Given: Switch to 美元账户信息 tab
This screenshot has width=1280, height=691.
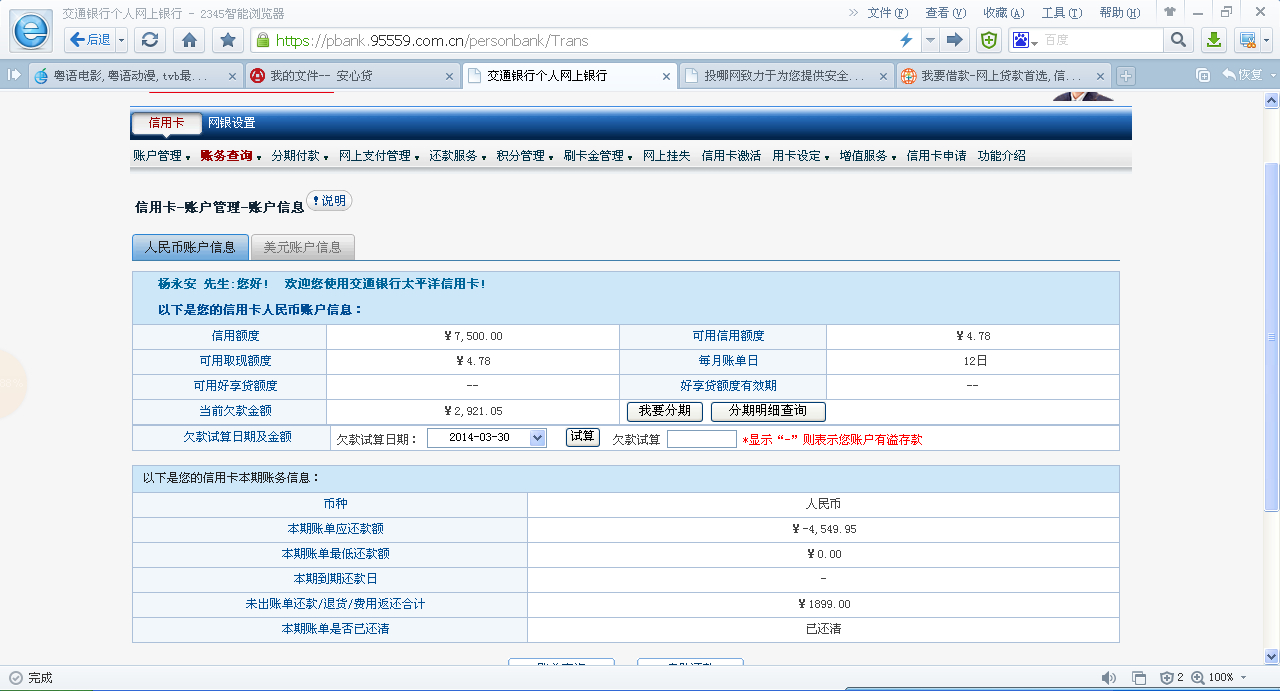Looking at the screenshot, I should tap(302, 247).
